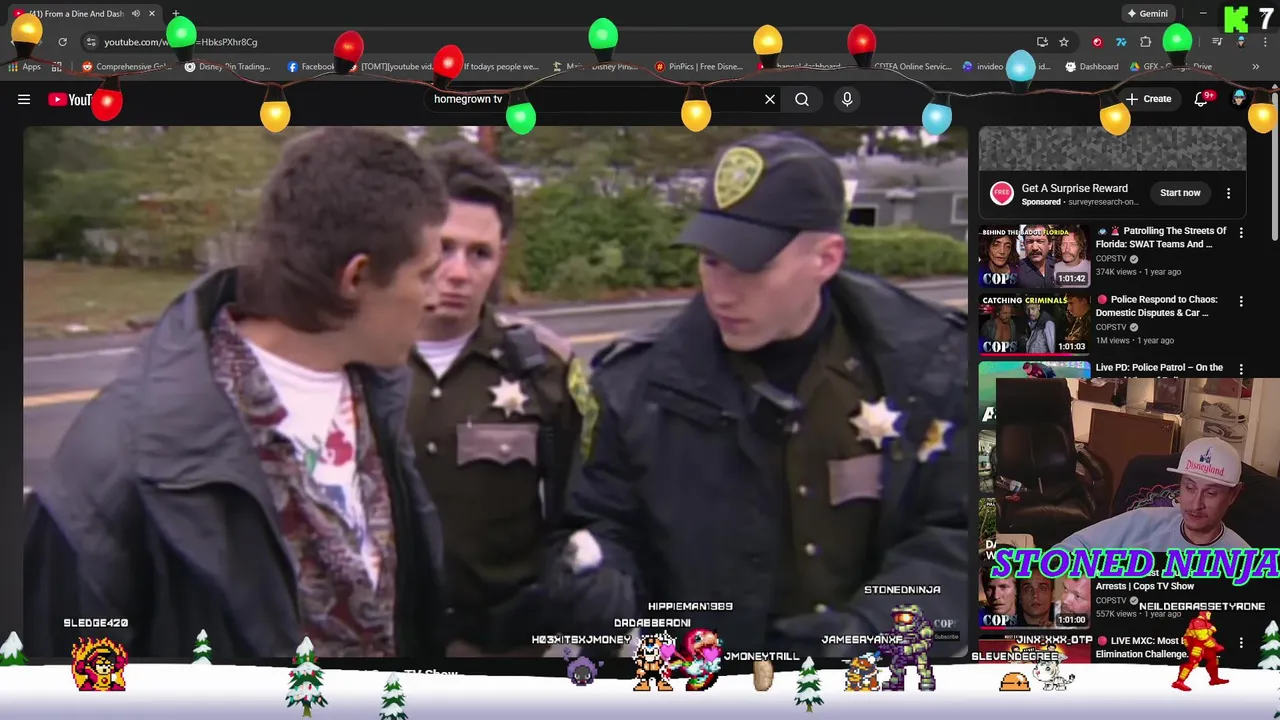Click 'Police Respond to Chaos' video title
This screenshot has height=720, width=1280.
(1159, 306)
